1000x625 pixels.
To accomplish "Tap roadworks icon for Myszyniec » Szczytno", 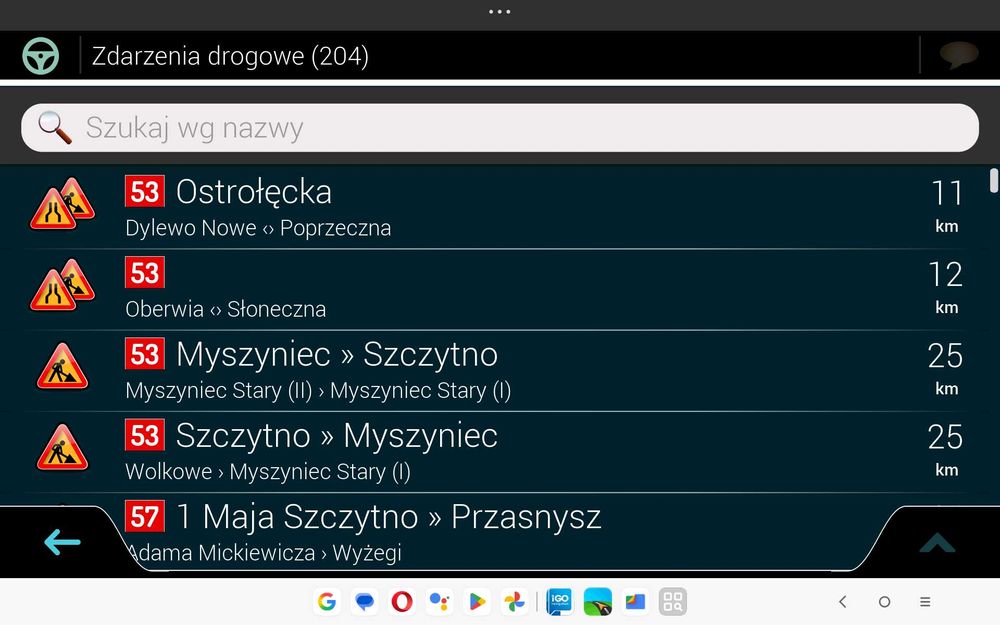I will coord(62,366).
